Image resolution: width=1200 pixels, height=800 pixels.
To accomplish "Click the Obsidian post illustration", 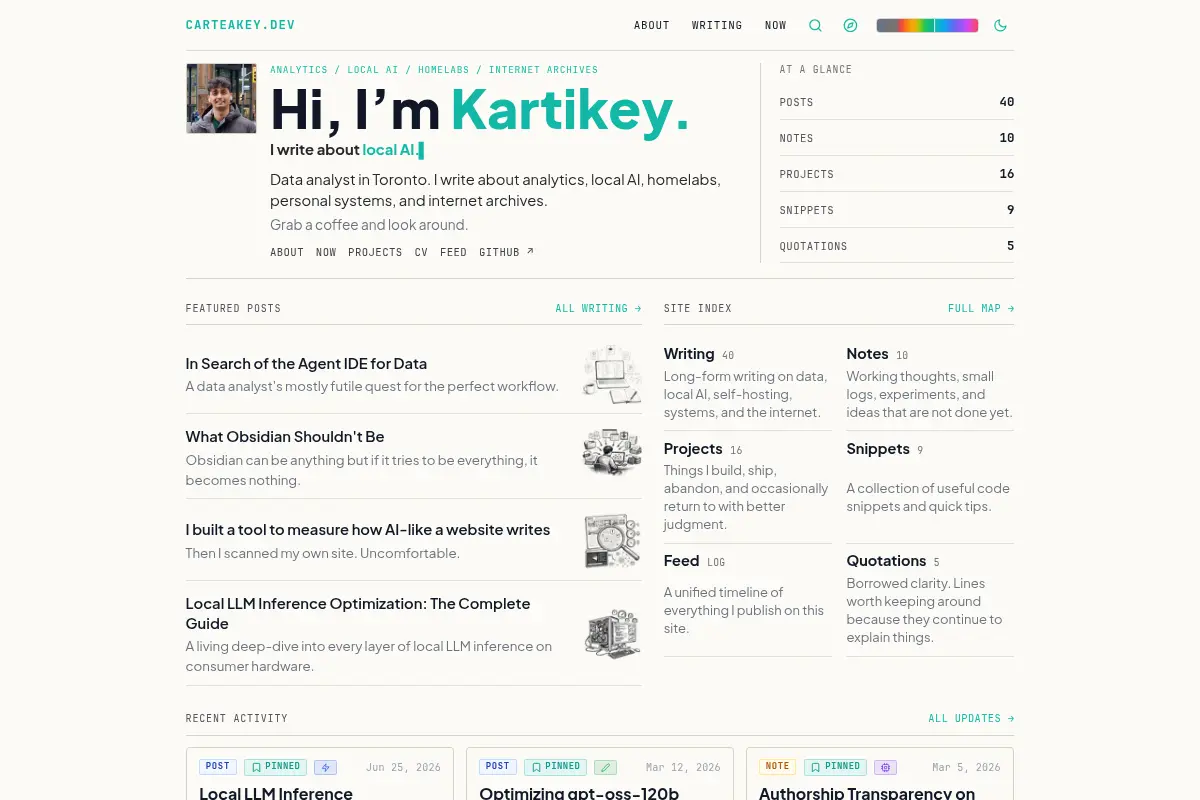I will tap(612, 452).
